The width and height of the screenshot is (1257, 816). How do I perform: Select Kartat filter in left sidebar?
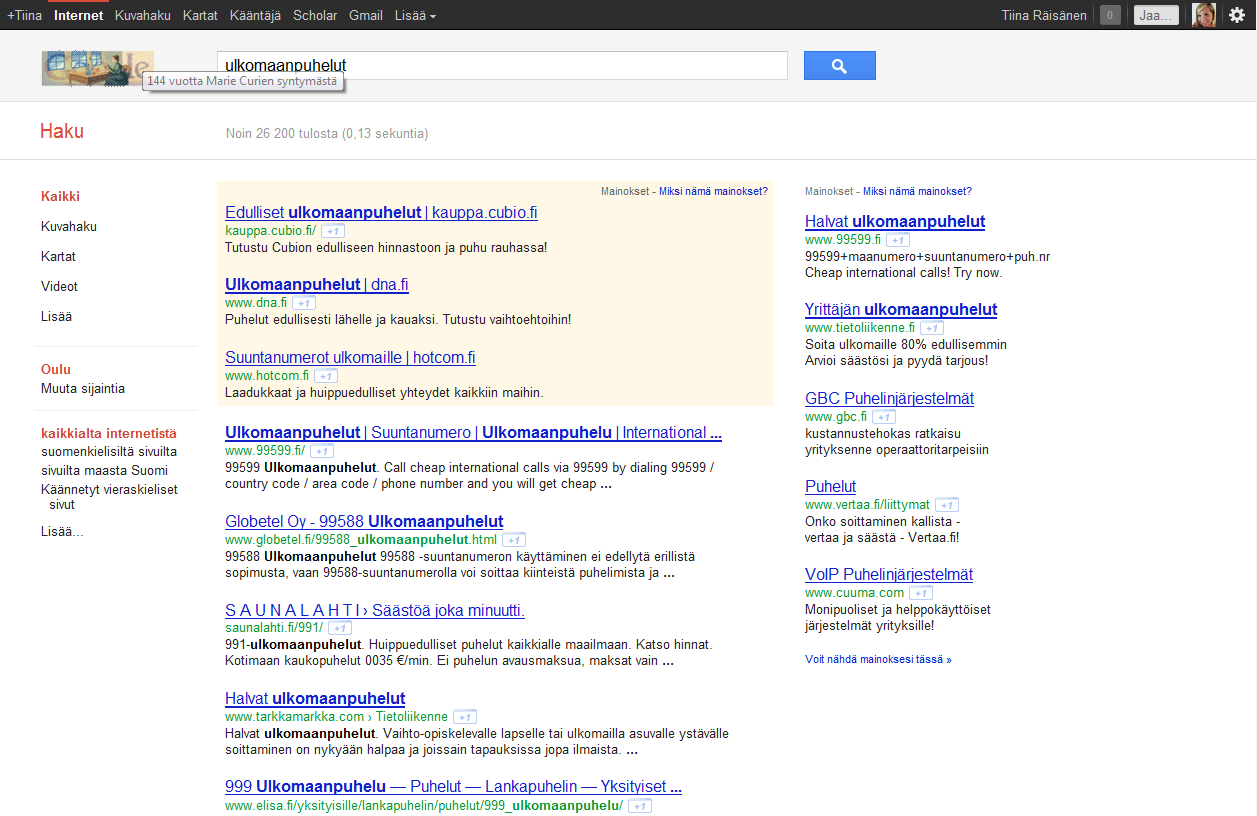[x=58, y=257]
